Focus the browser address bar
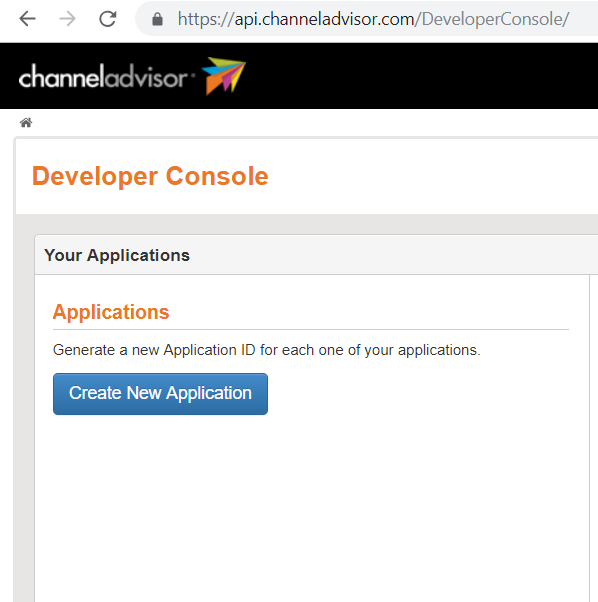 (367, 18)
